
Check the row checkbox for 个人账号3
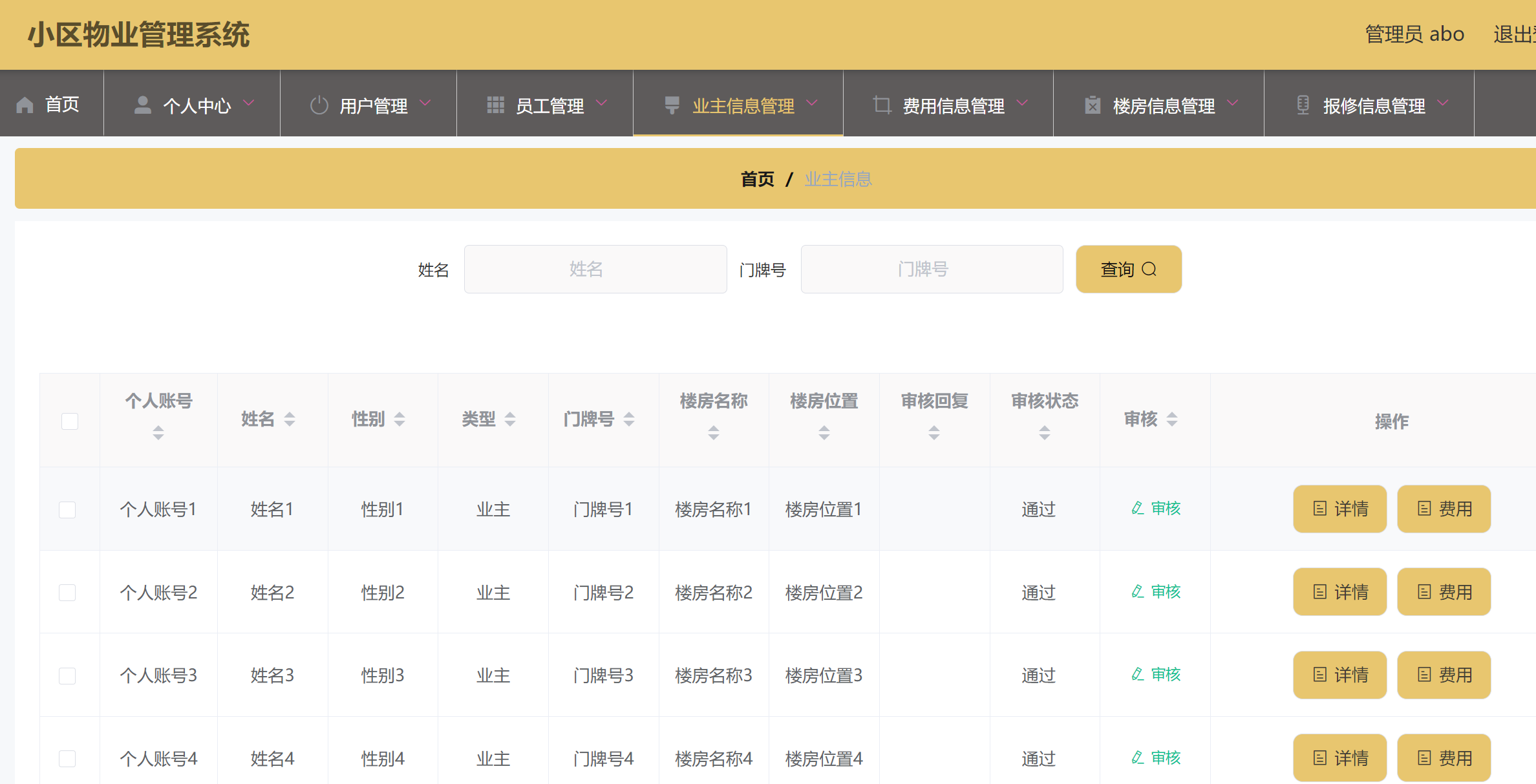pyautogui.click(x=67, y=675)
